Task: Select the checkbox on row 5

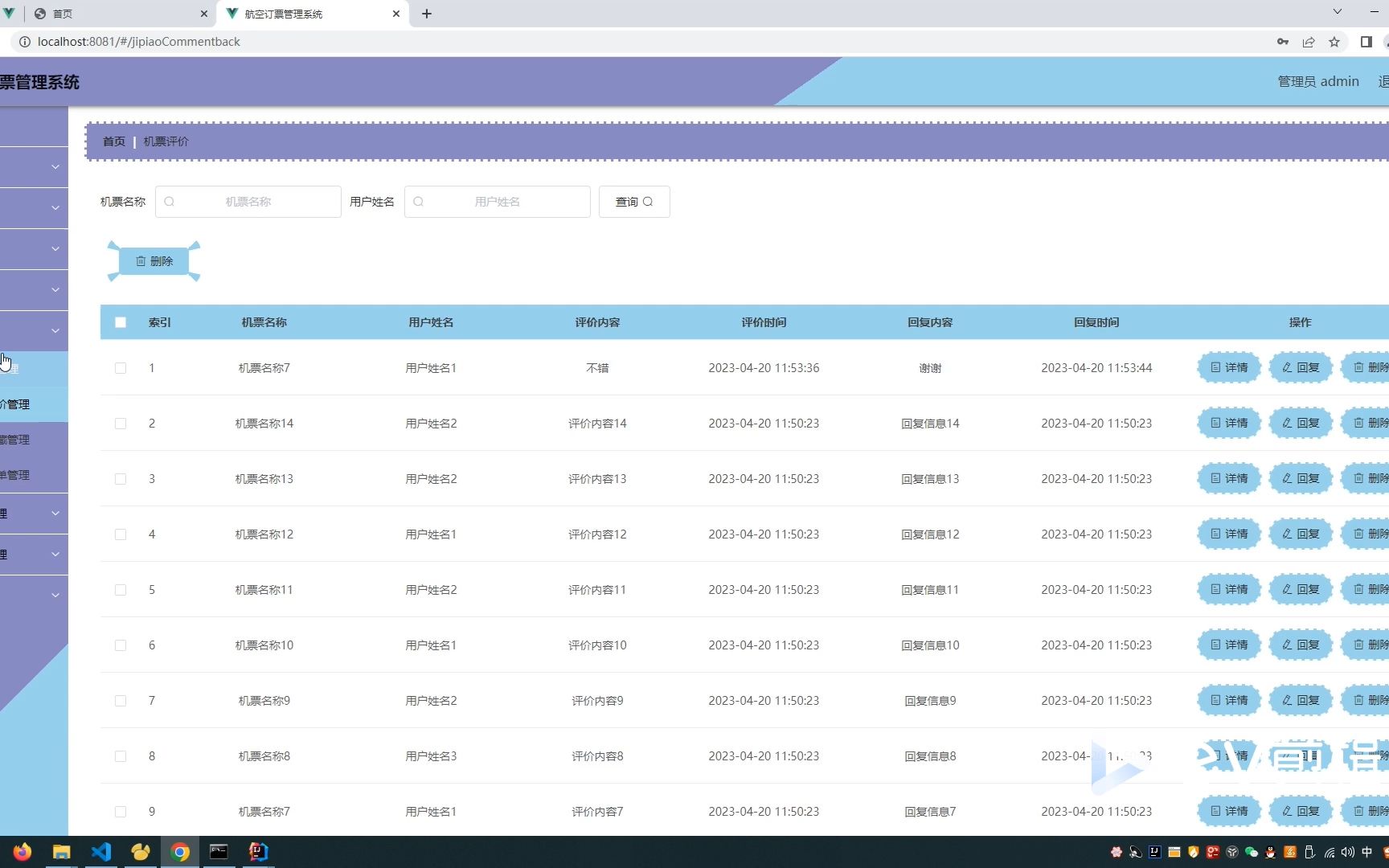Action: point(121,590)
